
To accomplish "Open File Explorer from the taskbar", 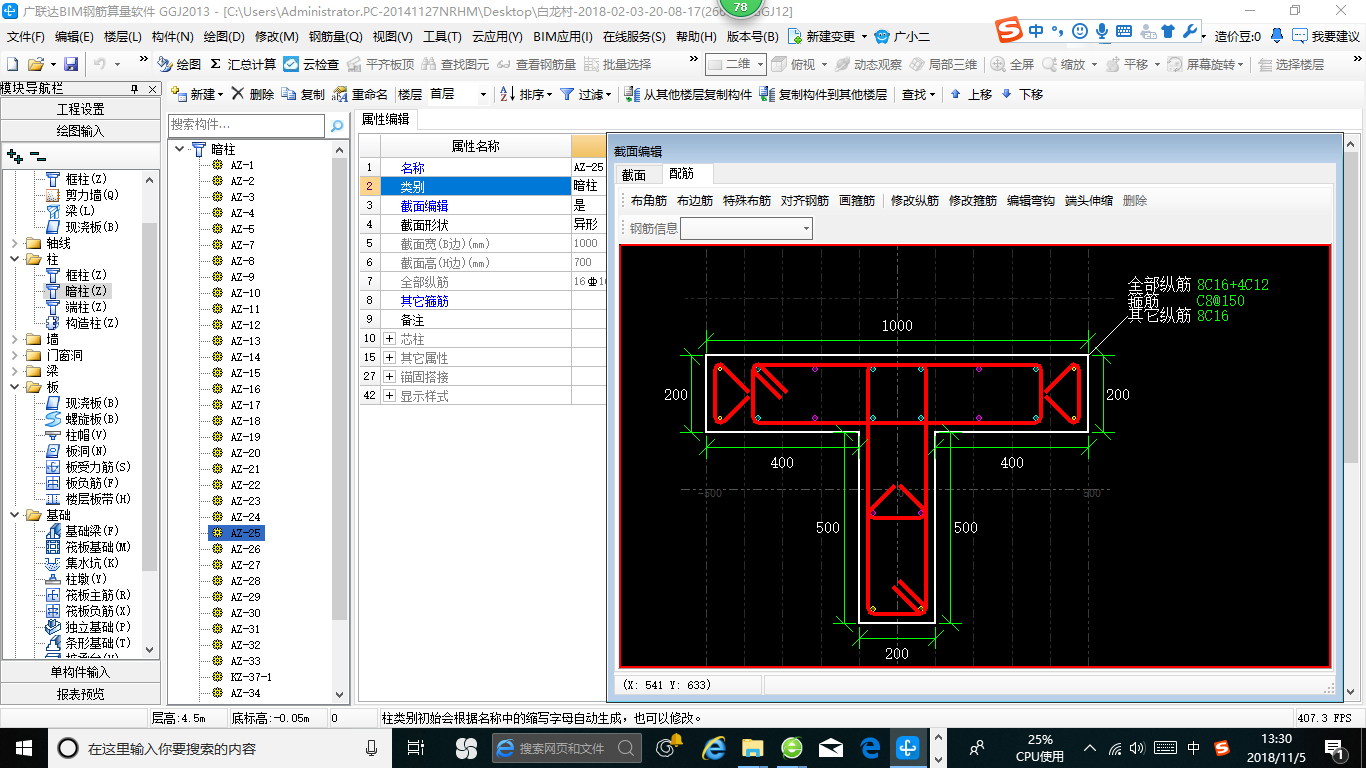I will tap(752, 747).
